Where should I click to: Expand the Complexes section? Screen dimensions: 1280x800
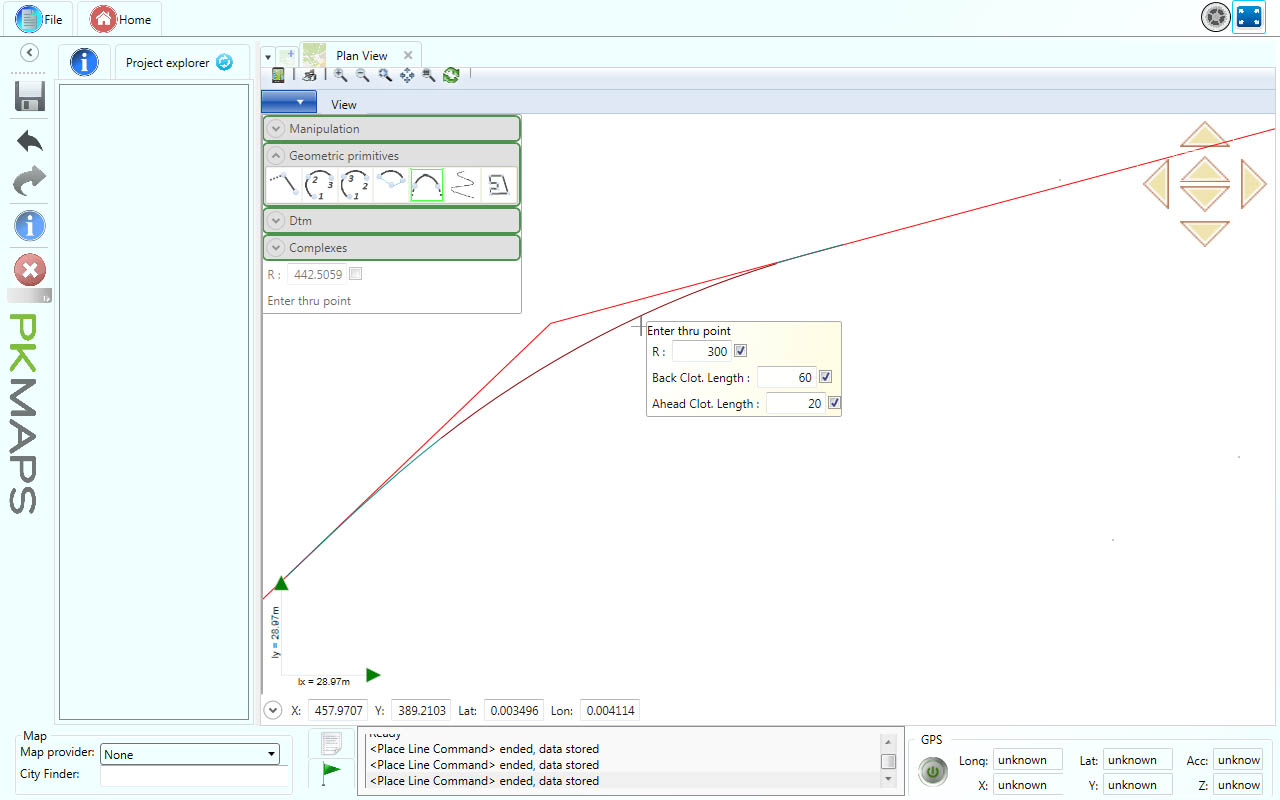click(x=392, y=248)
